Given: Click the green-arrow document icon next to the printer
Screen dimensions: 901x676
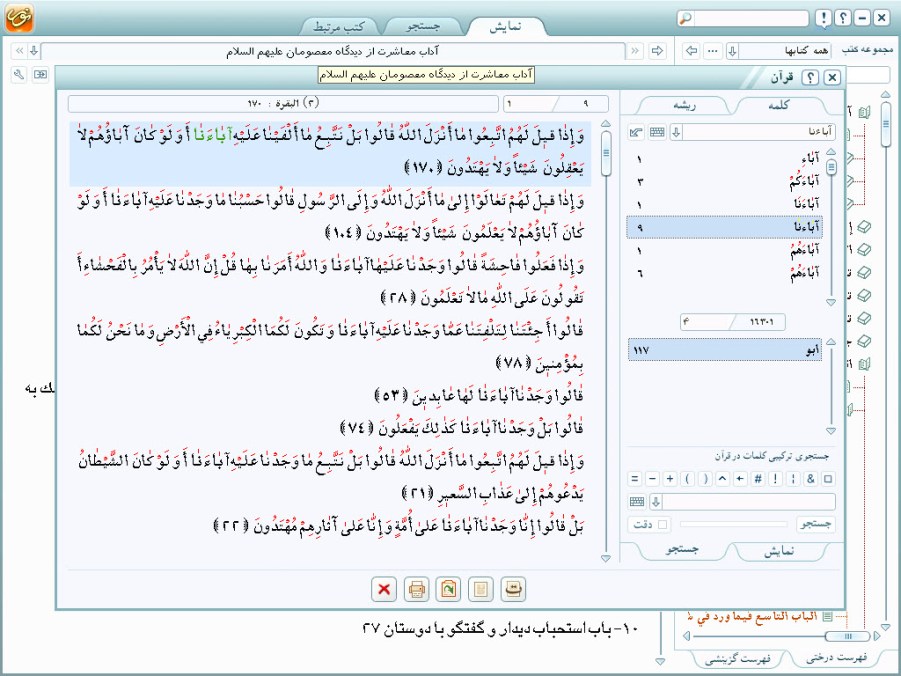Looking at the screenshot, I should (448, 589).
